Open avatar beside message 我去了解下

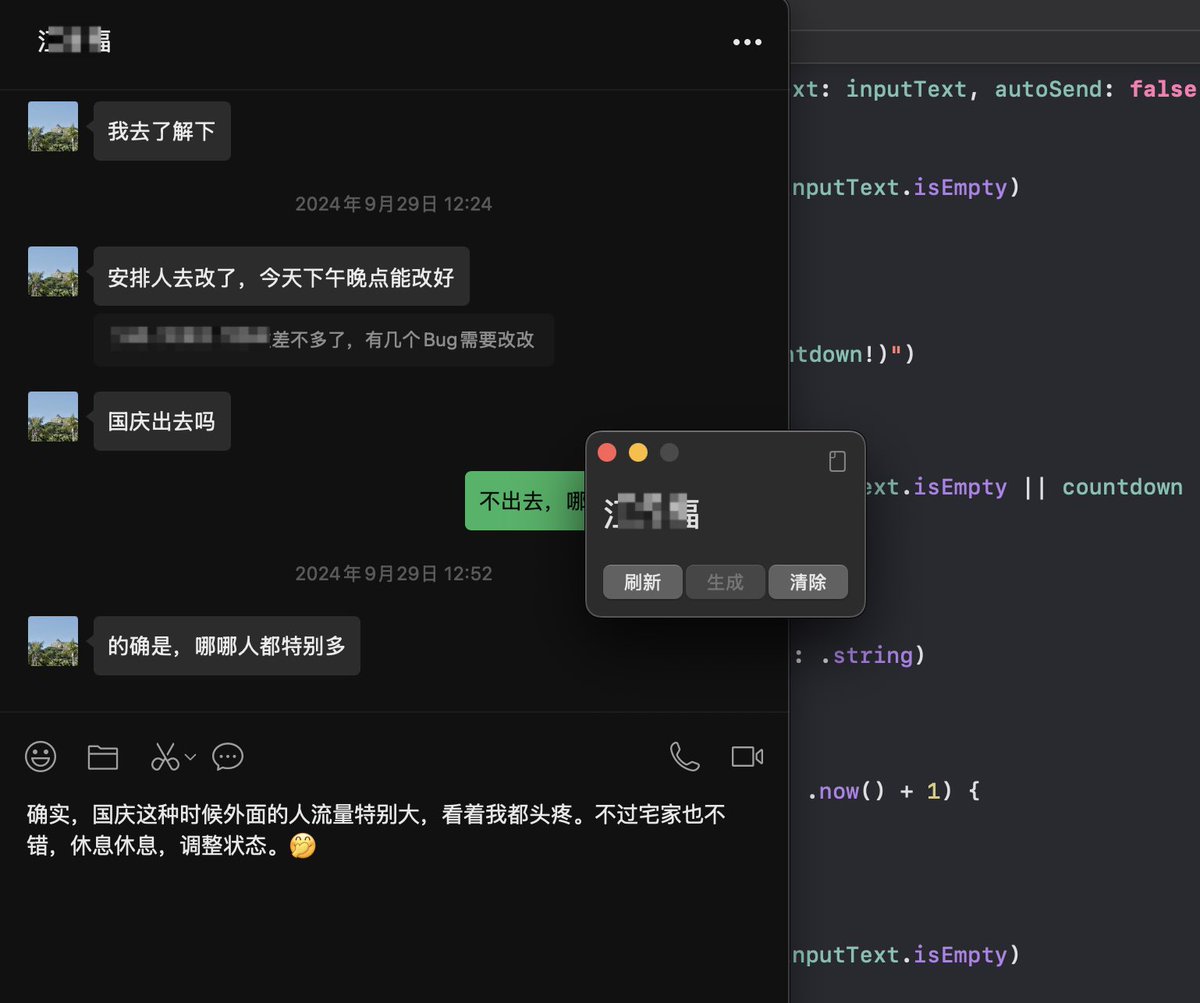coord(53,126)
